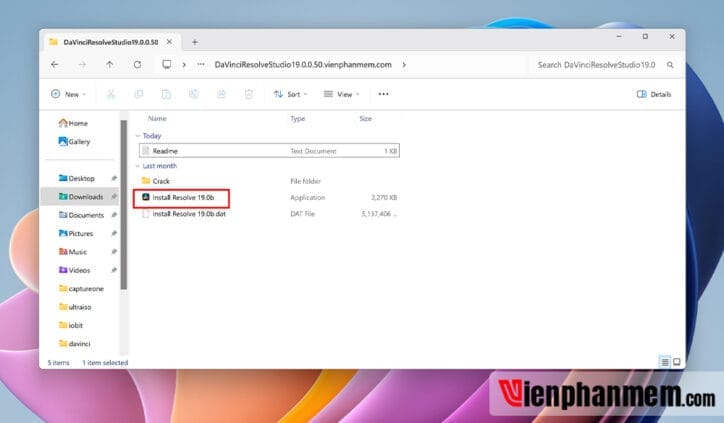Open the See more options menu

click(383, 94)
